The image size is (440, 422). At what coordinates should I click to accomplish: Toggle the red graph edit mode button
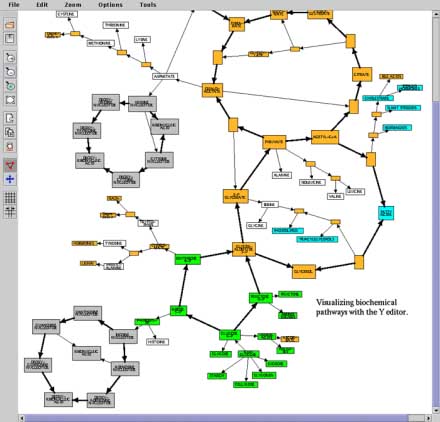pos(10,165)
